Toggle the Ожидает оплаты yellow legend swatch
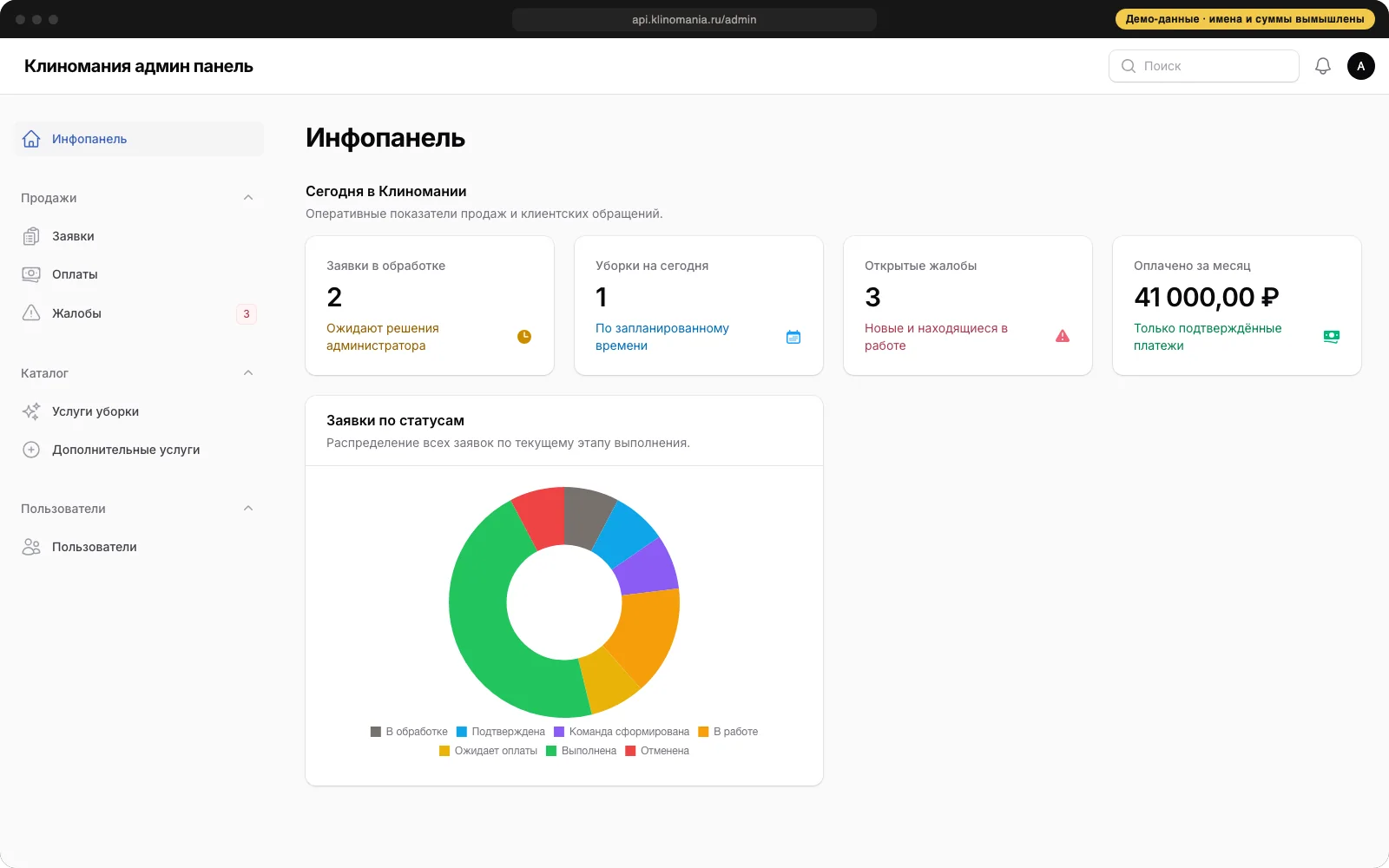Viewport: 1389px width, 868px height. 444,751
